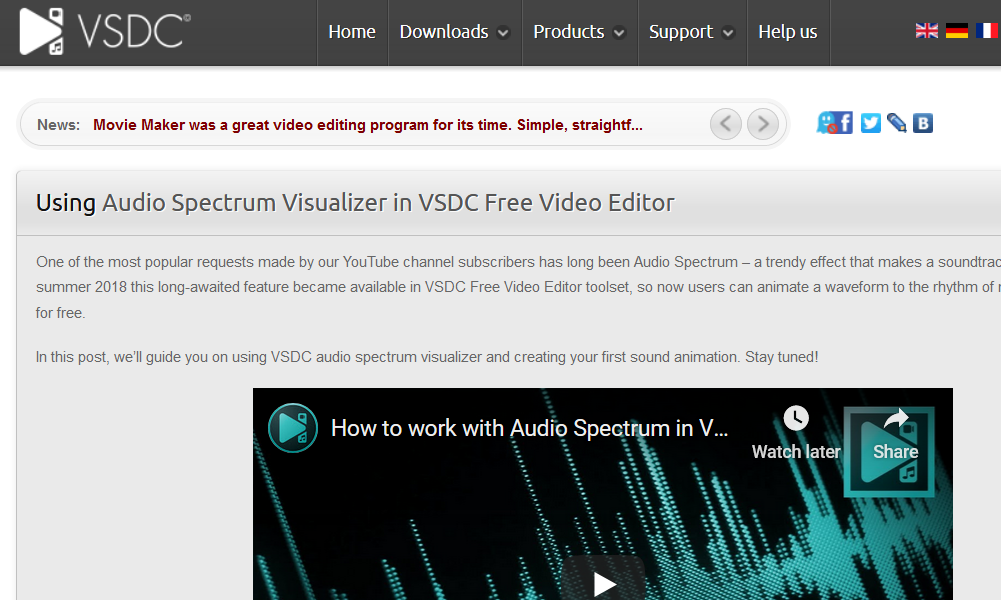Screen dimensions: 1001x600
Task: Switch language with the UK flag
Action: point(927,31)
